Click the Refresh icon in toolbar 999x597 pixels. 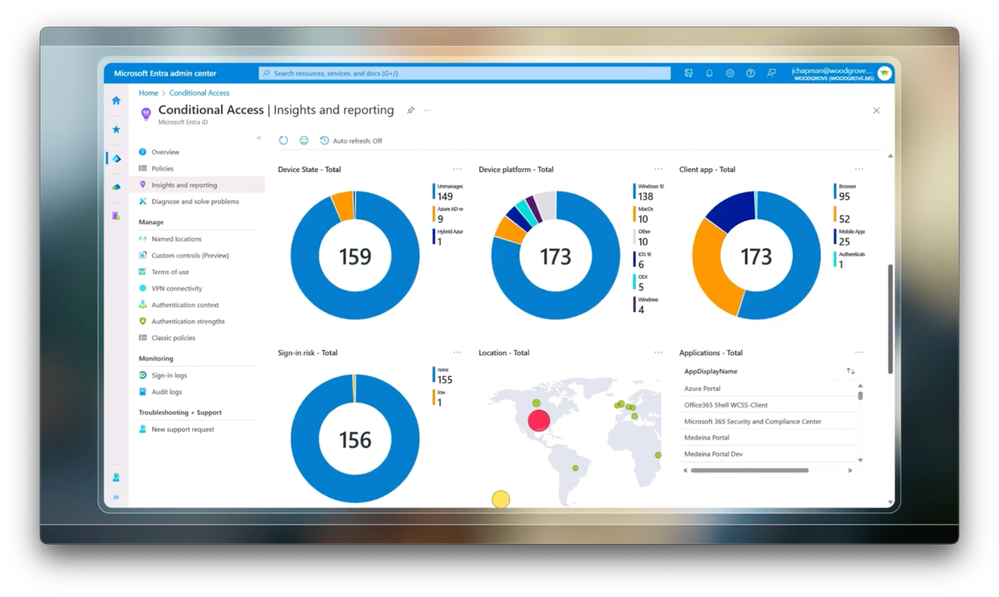284,140
